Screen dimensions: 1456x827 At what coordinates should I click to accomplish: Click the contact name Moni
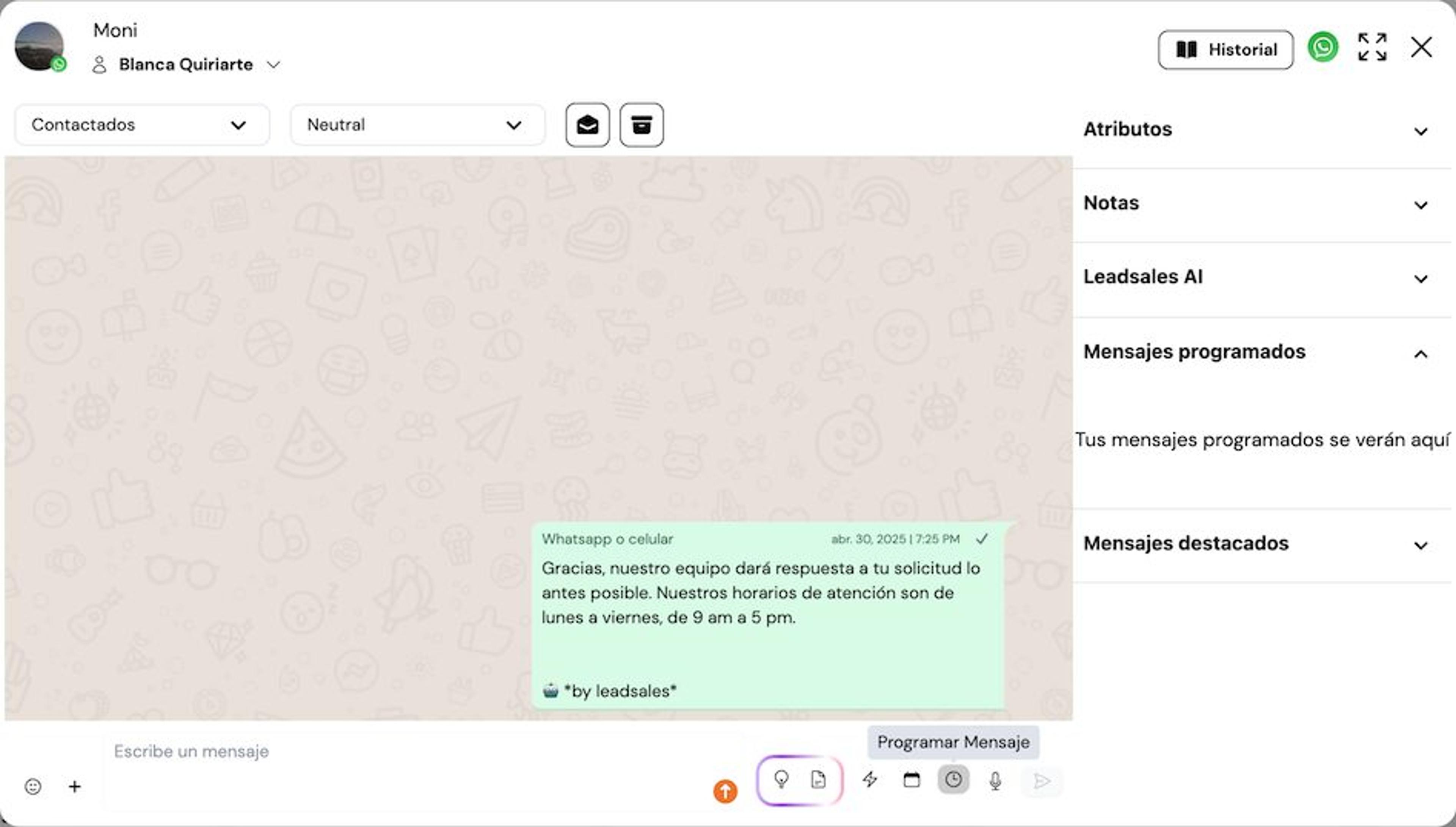(x=115, y=31)
